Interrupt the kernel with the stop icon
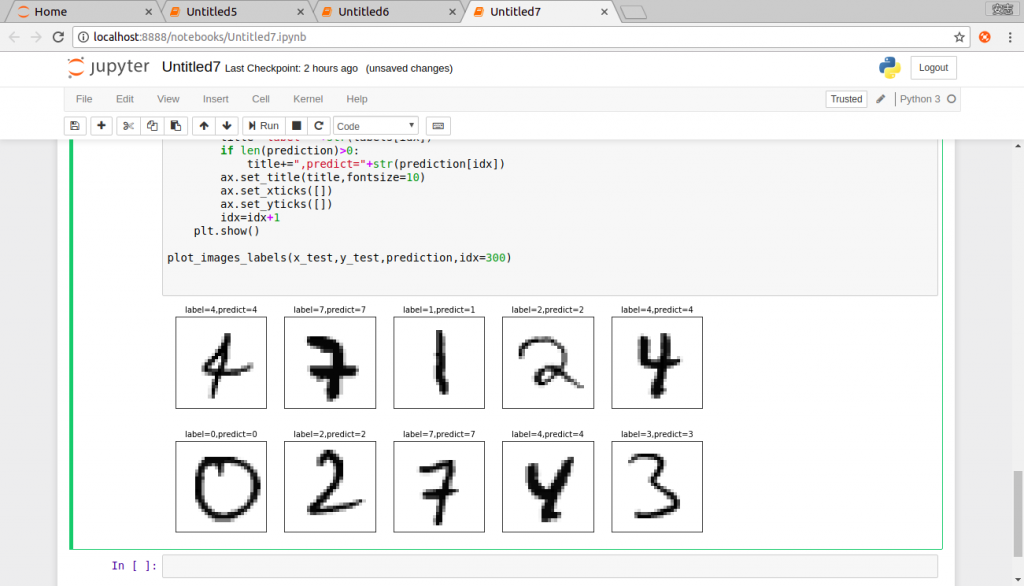Image resolution: width=1024 pixels, height=586 pixels. click(296, 125)
